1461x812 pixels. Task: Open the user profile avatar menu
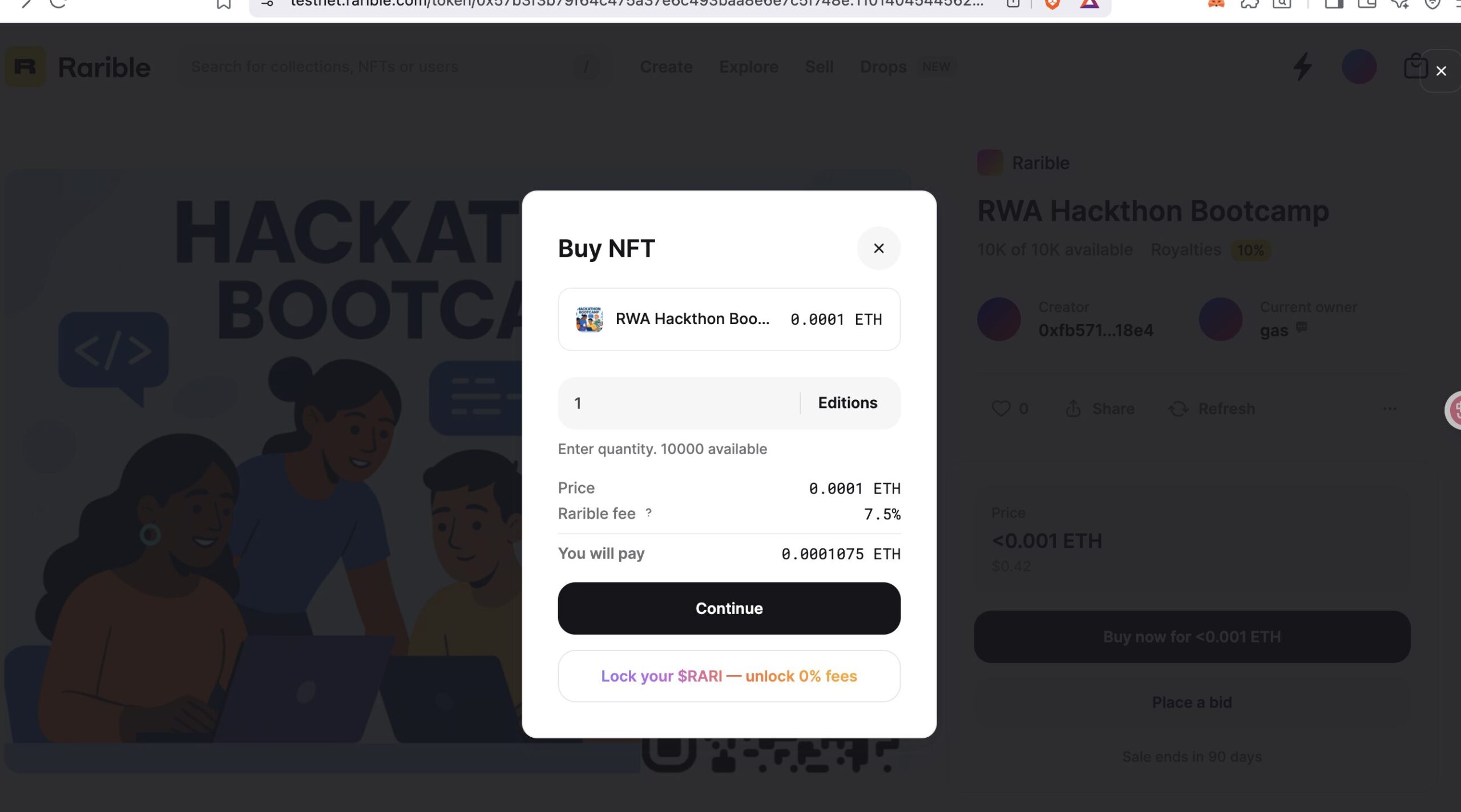1358,67
